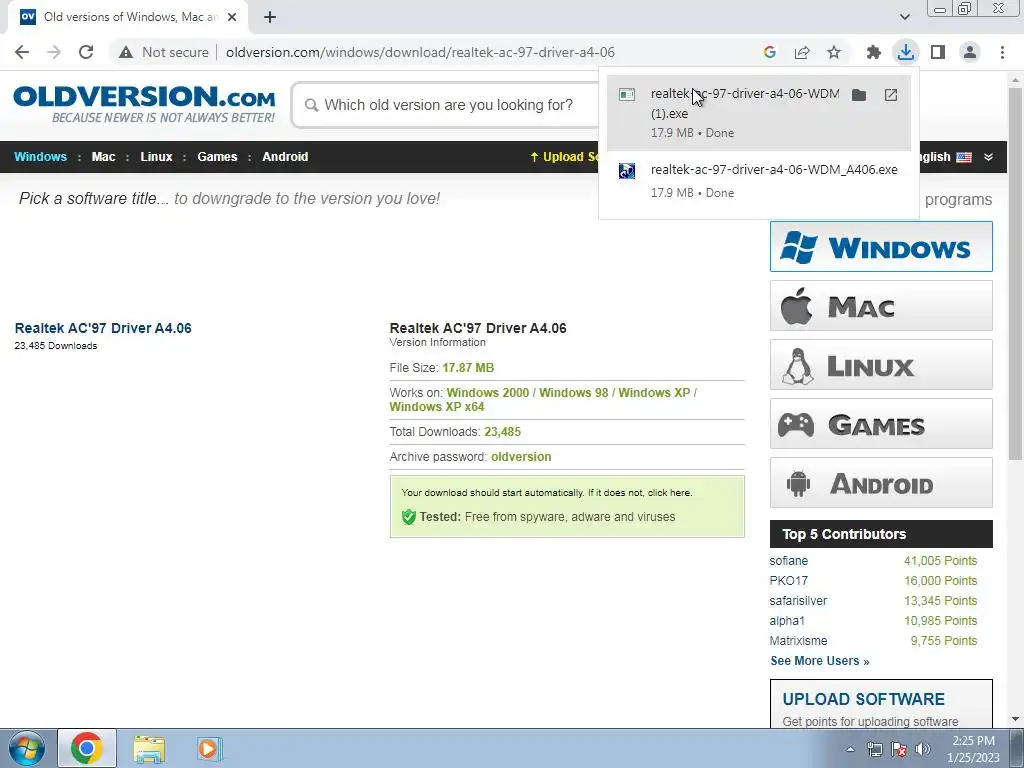This screenshot has width=1024, height=768.
Task: Click the Windows platform sidebar button
Action: [881, 247]
